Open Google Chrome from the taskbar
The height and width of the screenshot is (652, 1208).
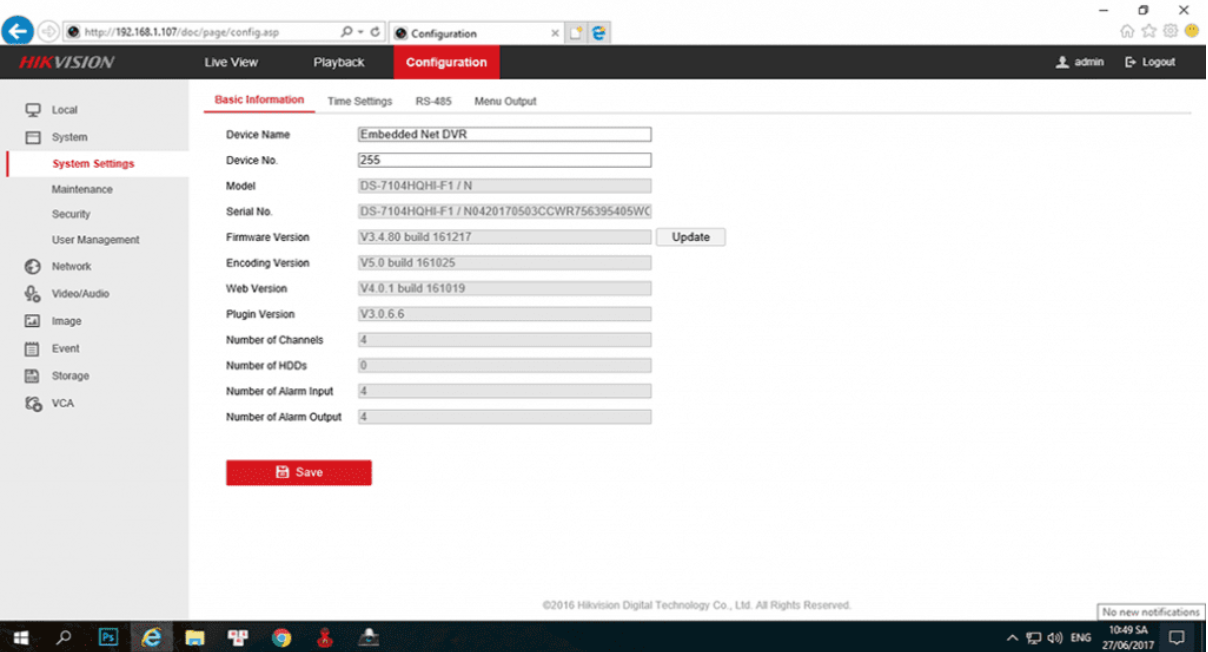281,637
